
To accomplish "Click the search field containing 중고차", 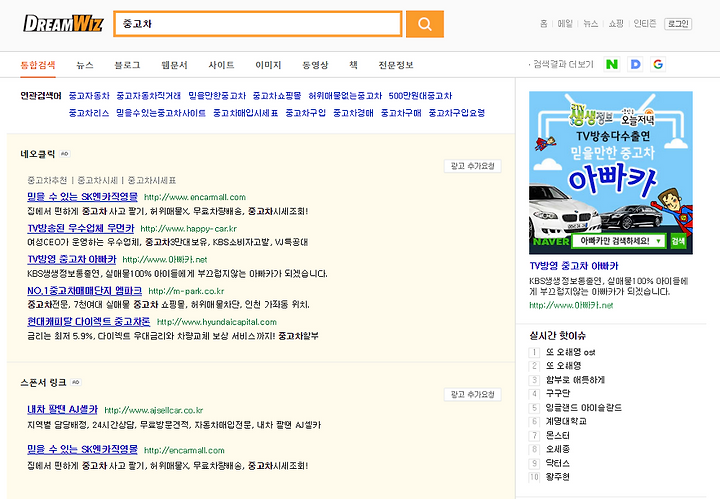I will [258, 24].
